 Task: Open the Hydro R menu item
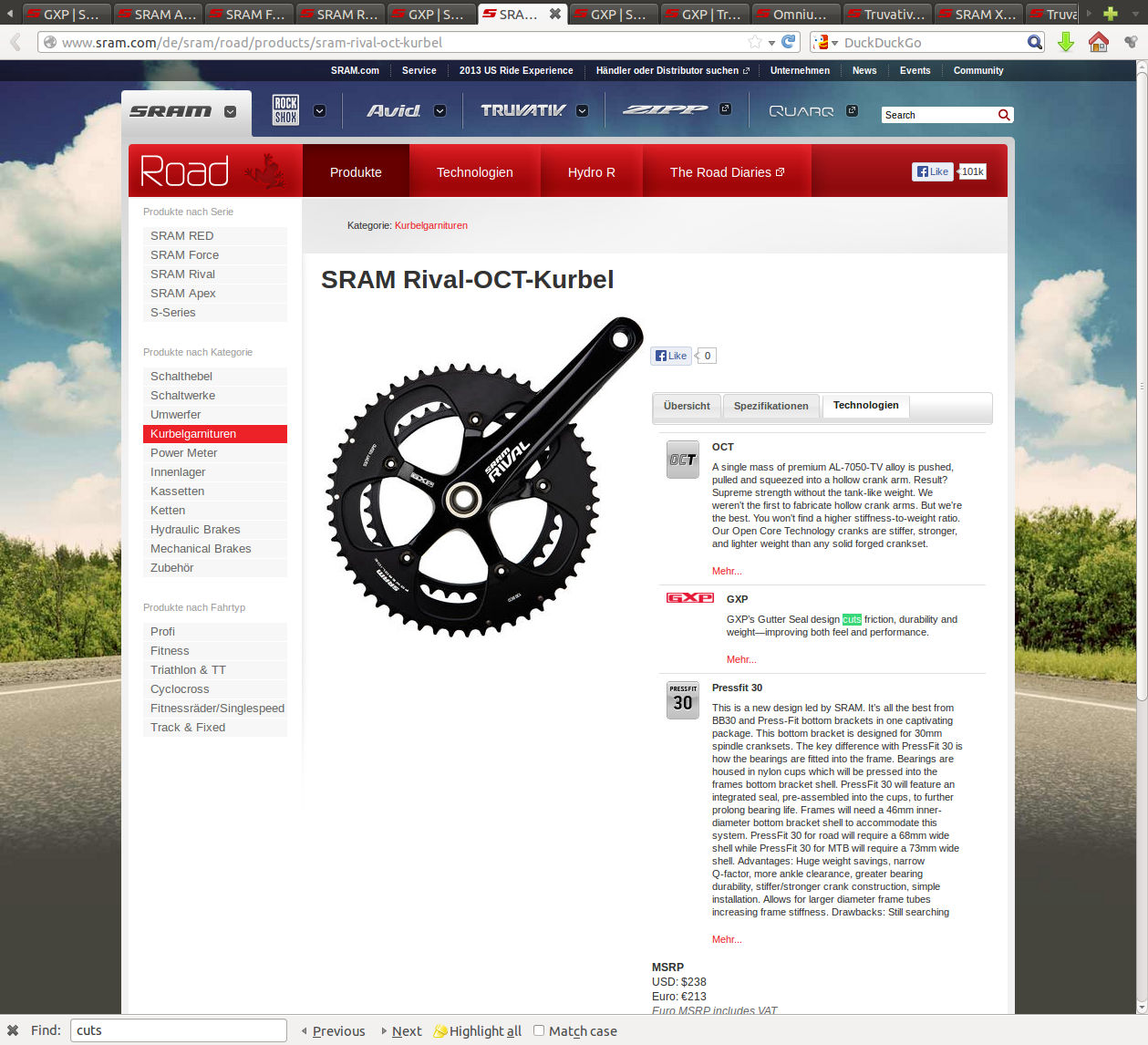click(x=592, y=172)
